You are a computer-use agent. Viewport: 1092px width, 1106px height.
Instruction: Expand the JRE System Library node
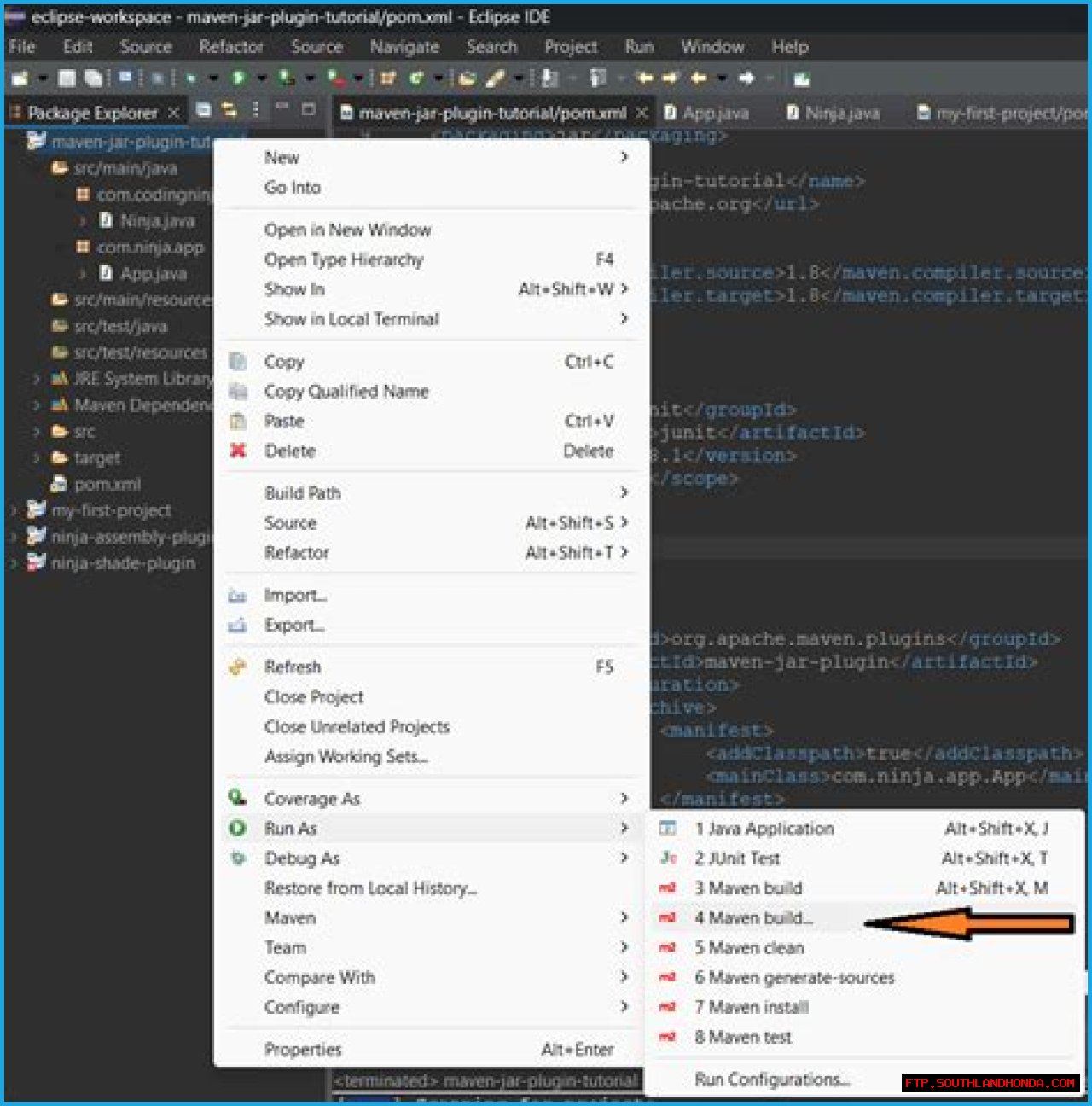pyautogui.click(x=36, y=379)
